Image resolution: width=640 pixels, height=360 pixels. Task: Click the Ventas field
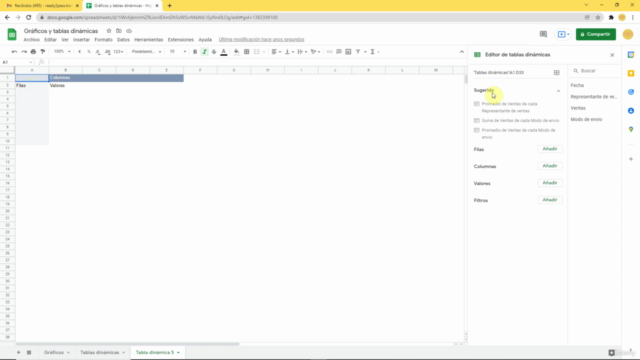point(578,108)
